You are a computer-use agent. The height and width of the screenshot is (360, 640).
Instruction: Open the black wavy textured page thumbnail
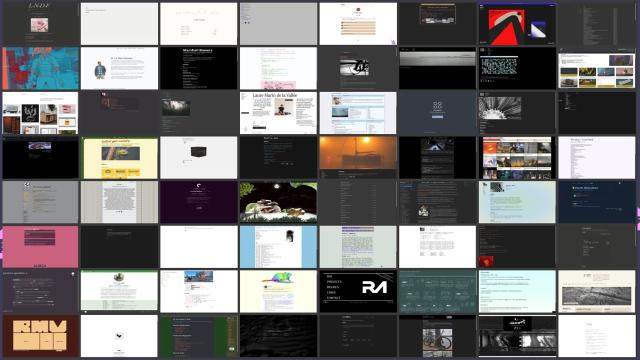point(278,336)
